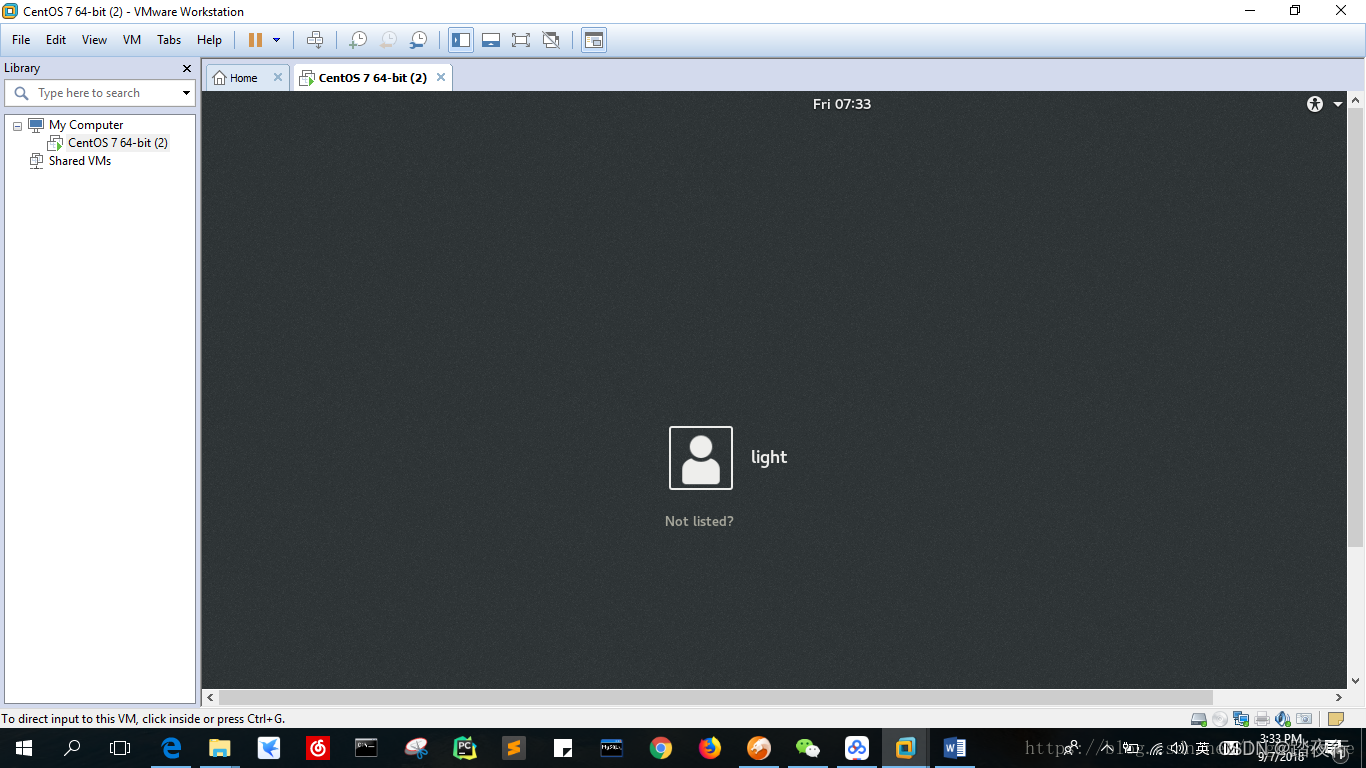
Task: Open NetEase Cloud Music taskbar icon
Action: 318,748
